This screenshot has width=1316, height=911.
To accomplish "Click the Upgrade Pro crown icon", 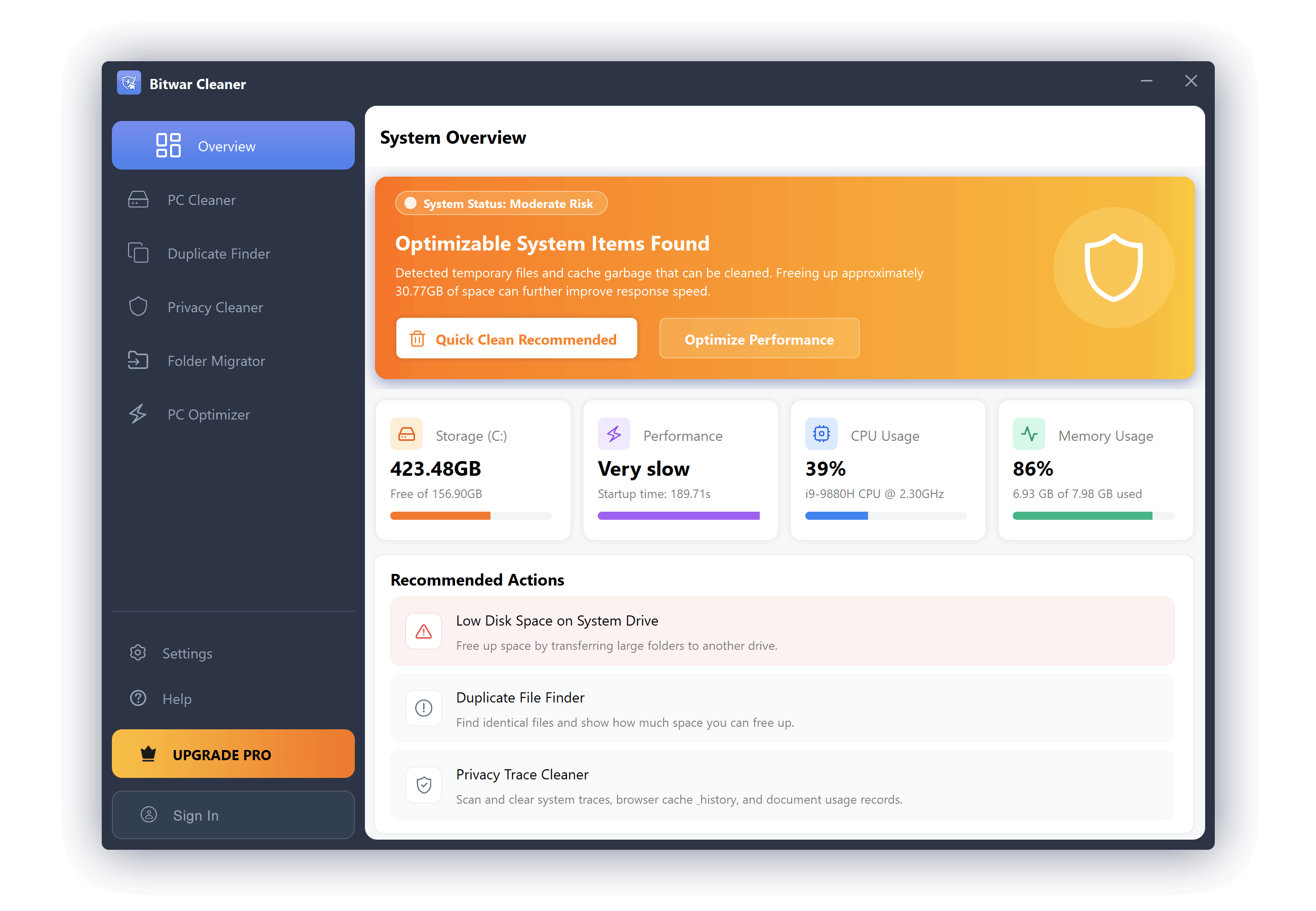I will [148, 754].
